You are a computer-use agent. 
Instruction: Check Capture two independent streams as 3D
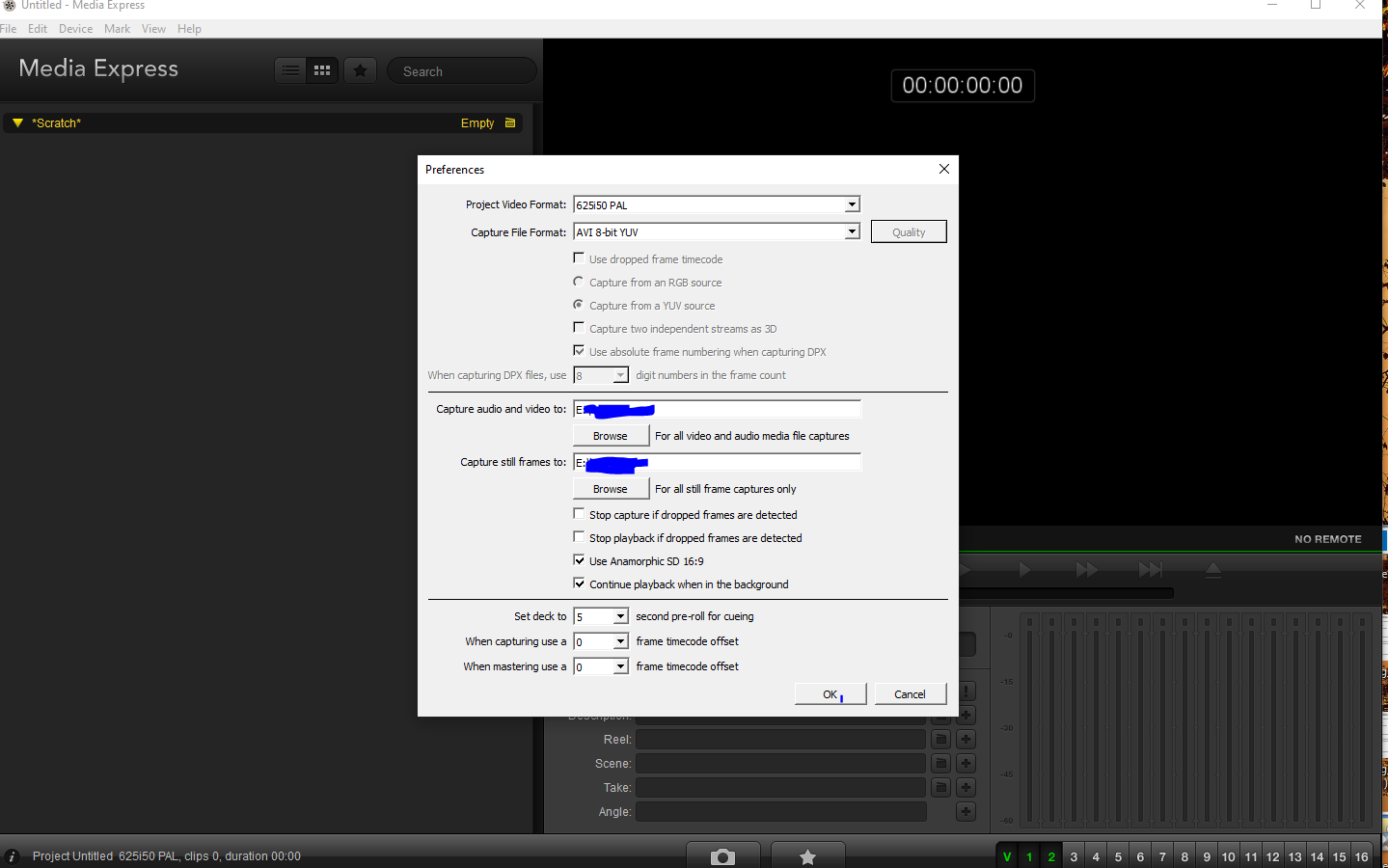point(579,328)
